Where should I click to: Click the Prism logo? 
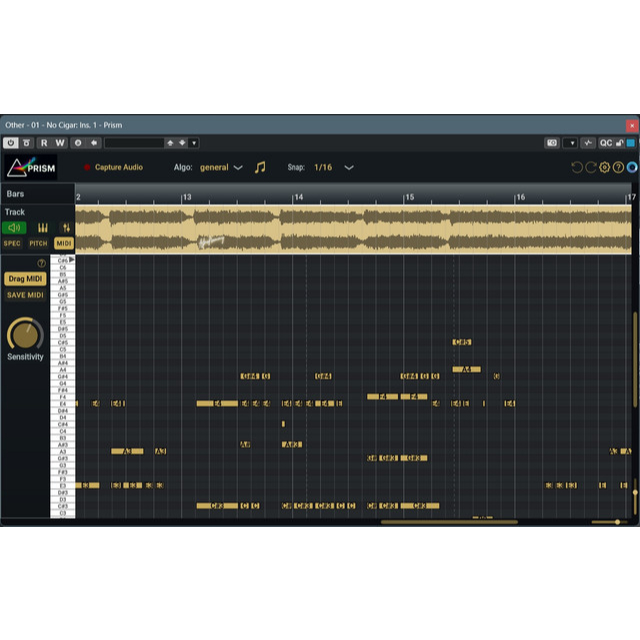[x=31, y=167]
